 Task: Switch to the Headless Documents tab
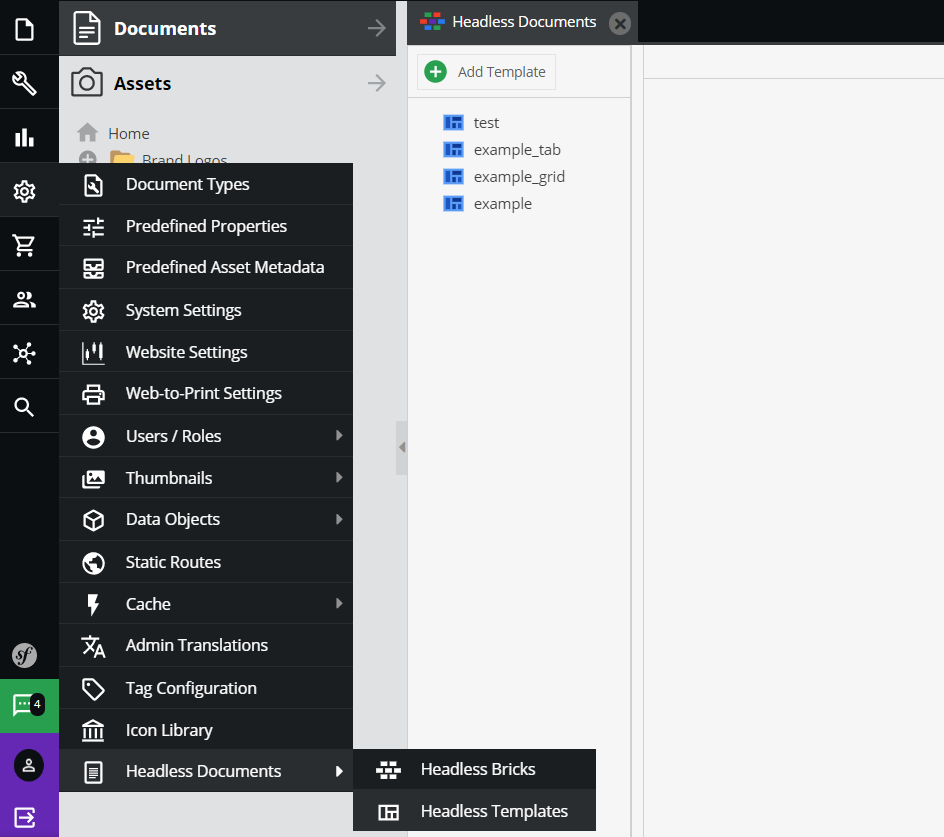point(523,22)
